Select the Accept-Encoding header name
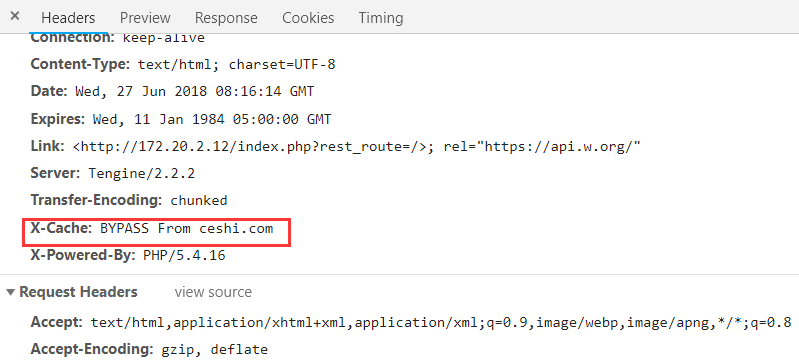Image resolution: width=799 pixels, height=364 pixels. pyautogui.click(x=92, y=349)
